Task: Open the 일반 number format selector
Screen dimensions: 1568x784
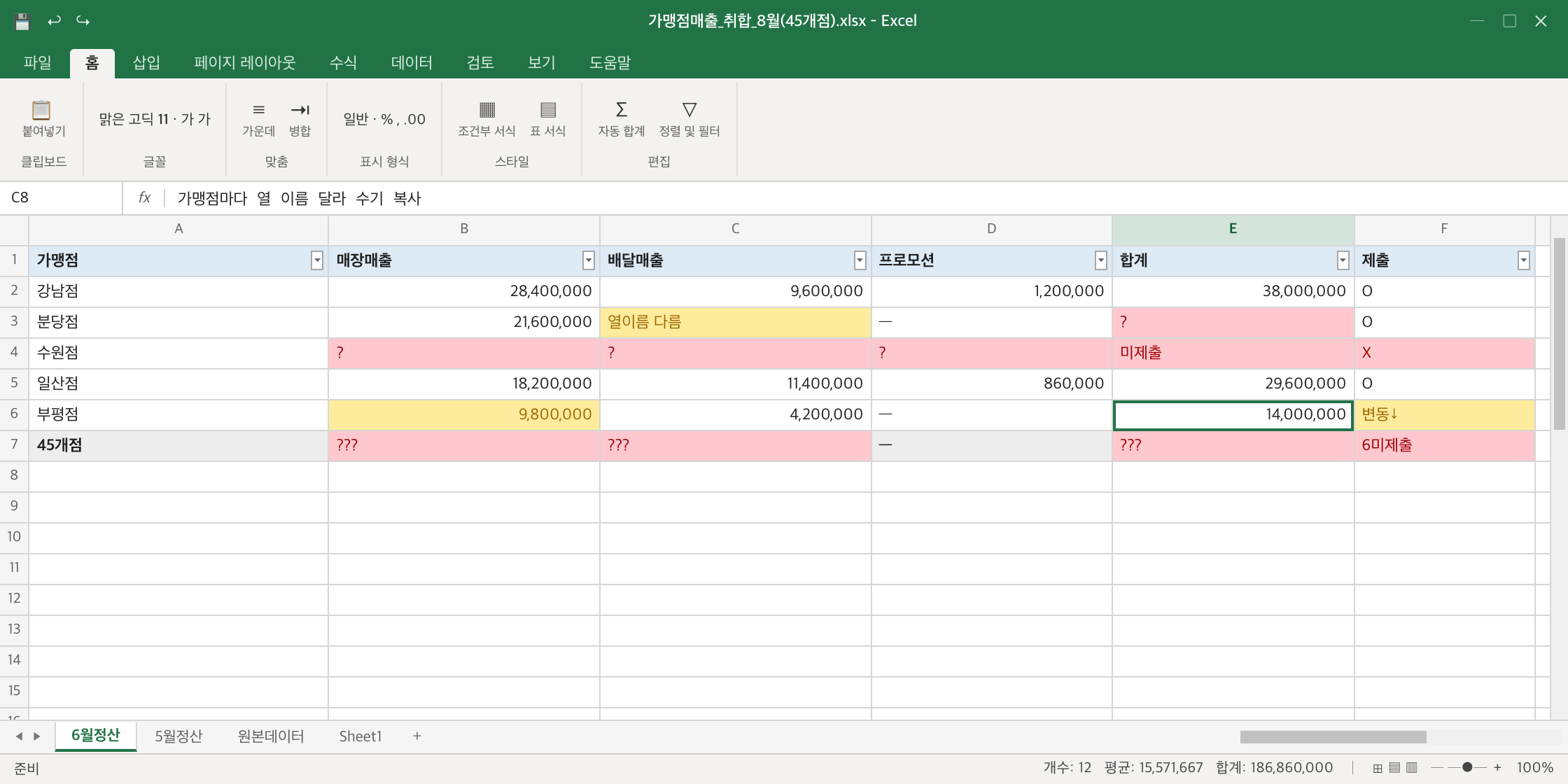Action: 384,119
